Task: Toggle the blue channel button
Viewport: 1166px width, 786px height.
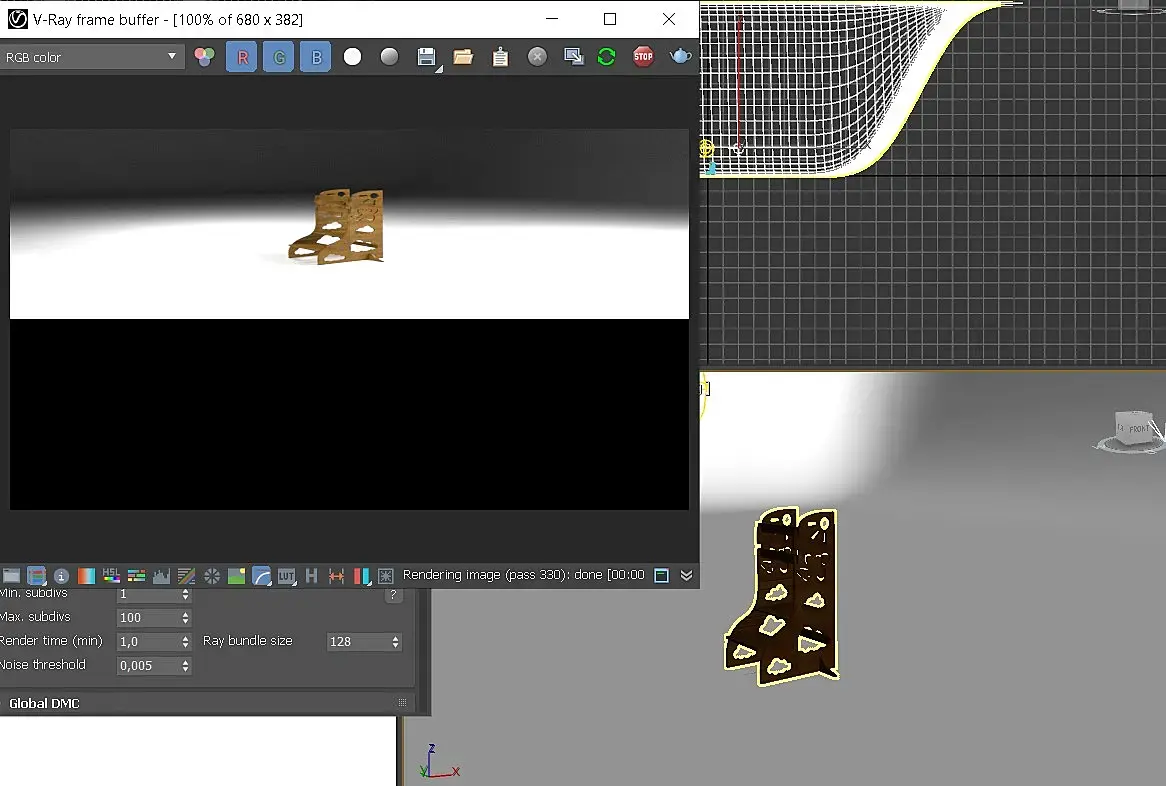Action: coord(316,57)
